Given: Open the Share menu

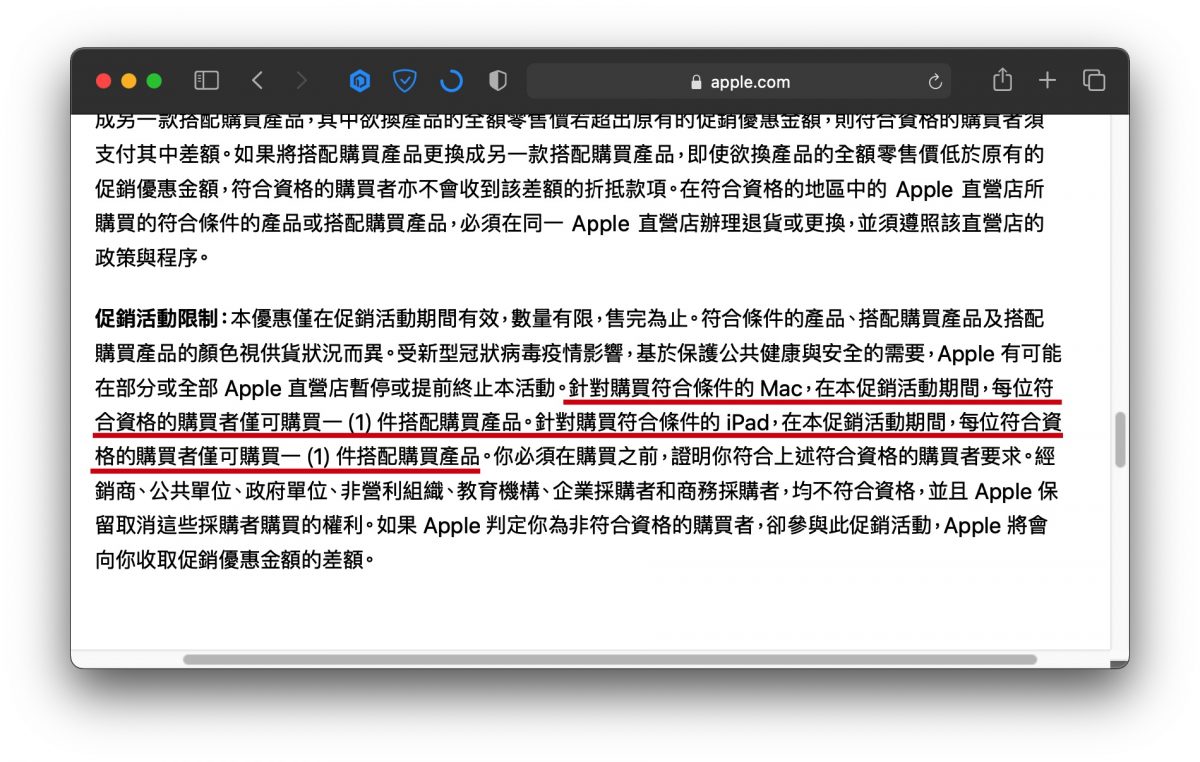Looking at the screenshot, I should pyautogui.click(x=1002, y=80).
